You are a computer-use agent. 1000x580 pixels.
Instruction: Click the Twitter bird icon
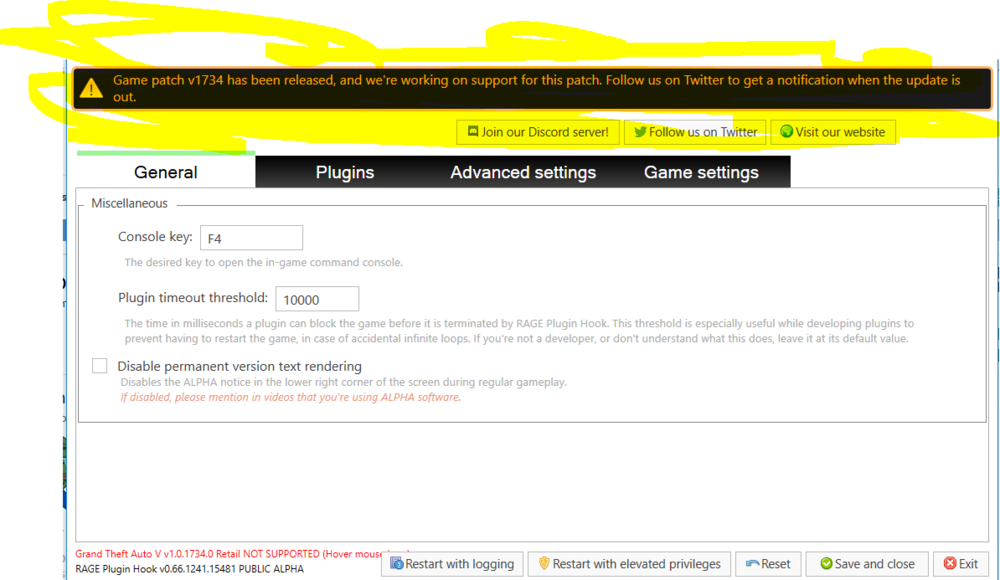click(x=640, y=132)
